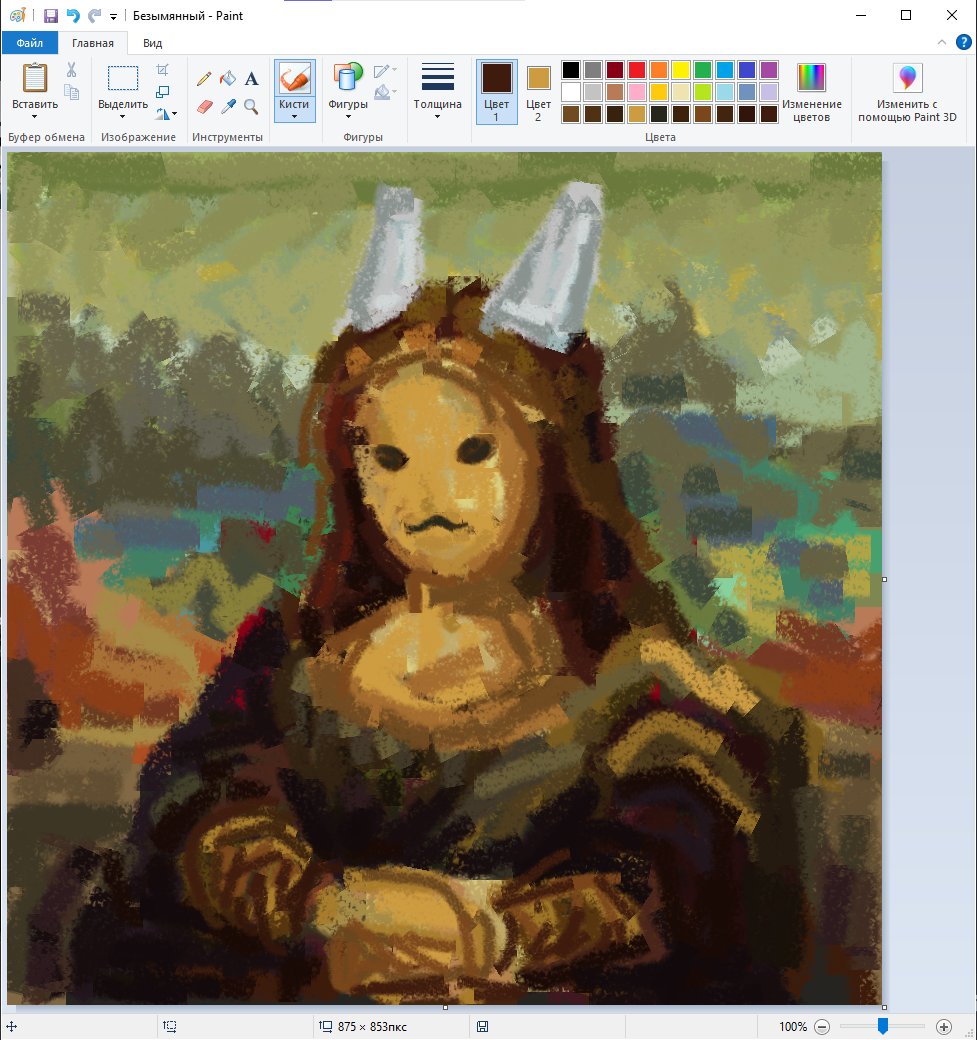Select the Color picker eyedropper tool
Image resolution: width=977 pixels, height=1040 pixels.
tap(228, 106)
